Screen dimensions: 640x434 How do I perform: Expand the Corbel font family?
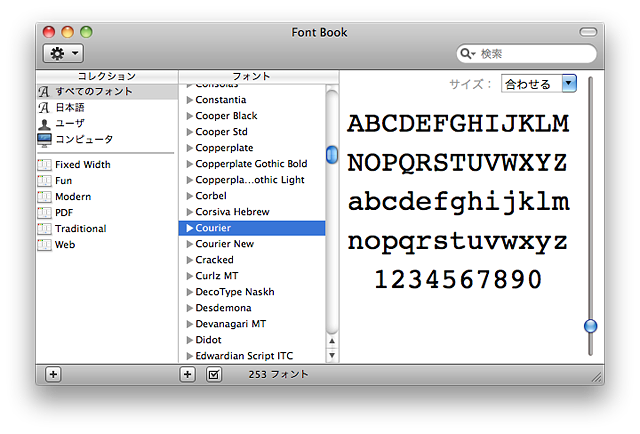point(189,196)
